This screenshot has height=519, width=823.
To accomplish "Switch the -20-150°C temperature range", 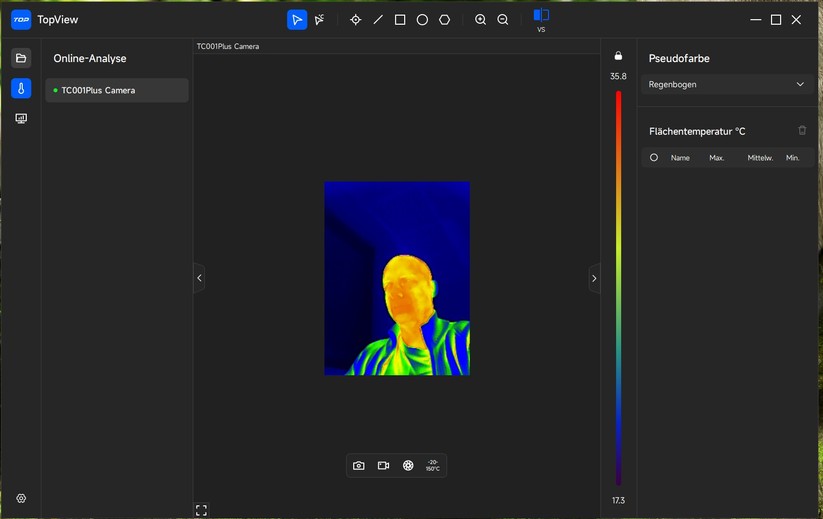I will (x=432, y=465).
